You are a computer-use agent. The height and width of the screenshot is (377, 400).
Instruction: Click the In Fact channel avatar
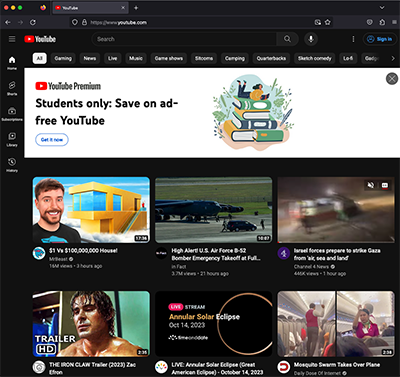click(x=161, y=253)
